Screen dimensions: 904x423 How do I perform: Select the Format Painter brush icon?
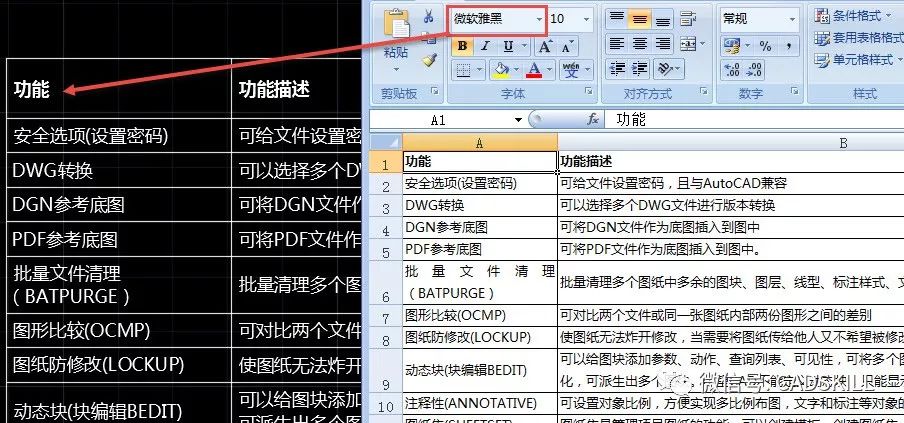click(x=428, y=60)
